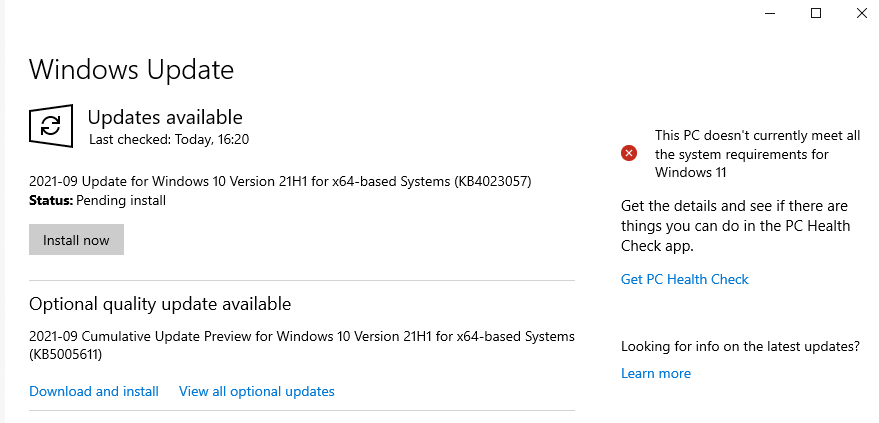Click Looking for info on latest updates text
The height and width of the screenshot is (423, 879).
tap(740, 346)
